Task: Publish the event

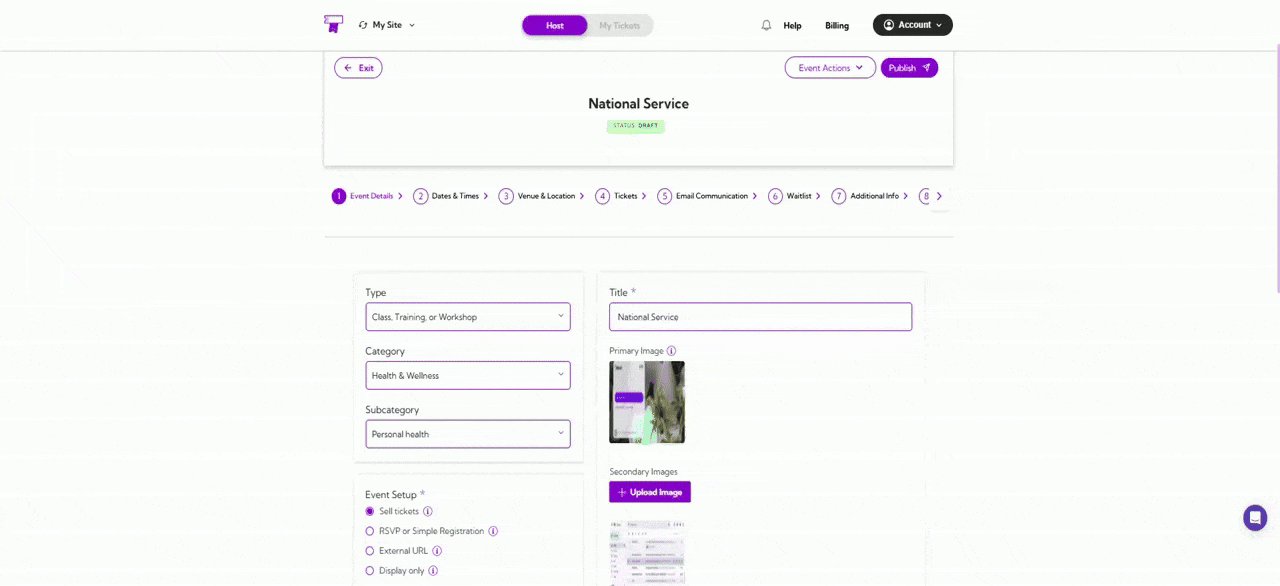Action: [909, 68]
